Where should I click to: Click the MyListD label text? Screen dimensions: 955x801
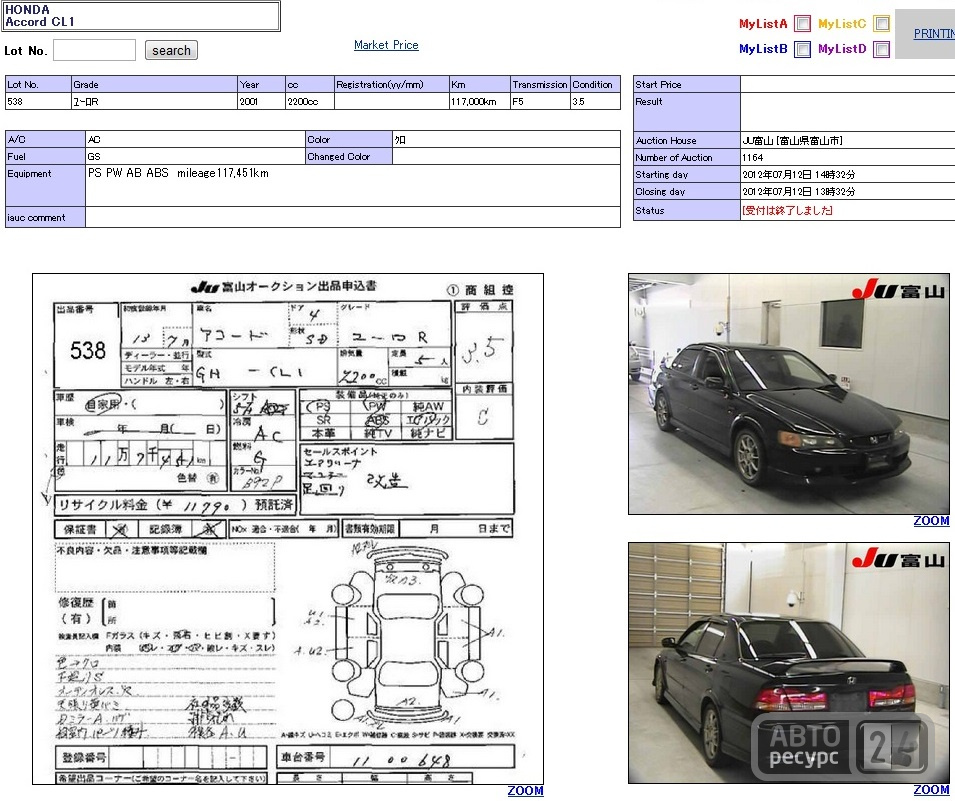pos(842,49)
